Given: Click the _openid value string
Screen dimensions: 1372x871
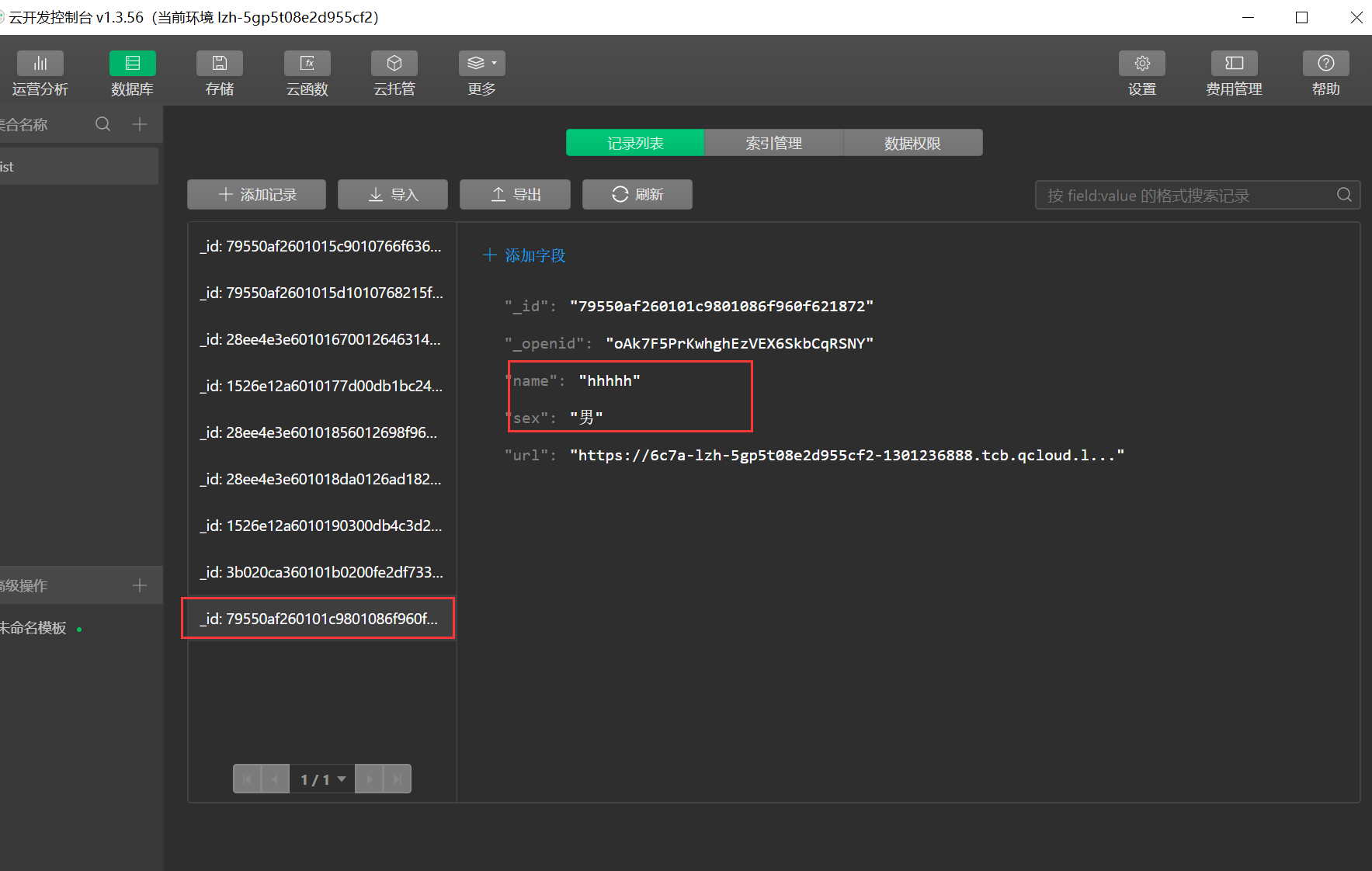Looking at the screenshot, I should tap(739, 343).
